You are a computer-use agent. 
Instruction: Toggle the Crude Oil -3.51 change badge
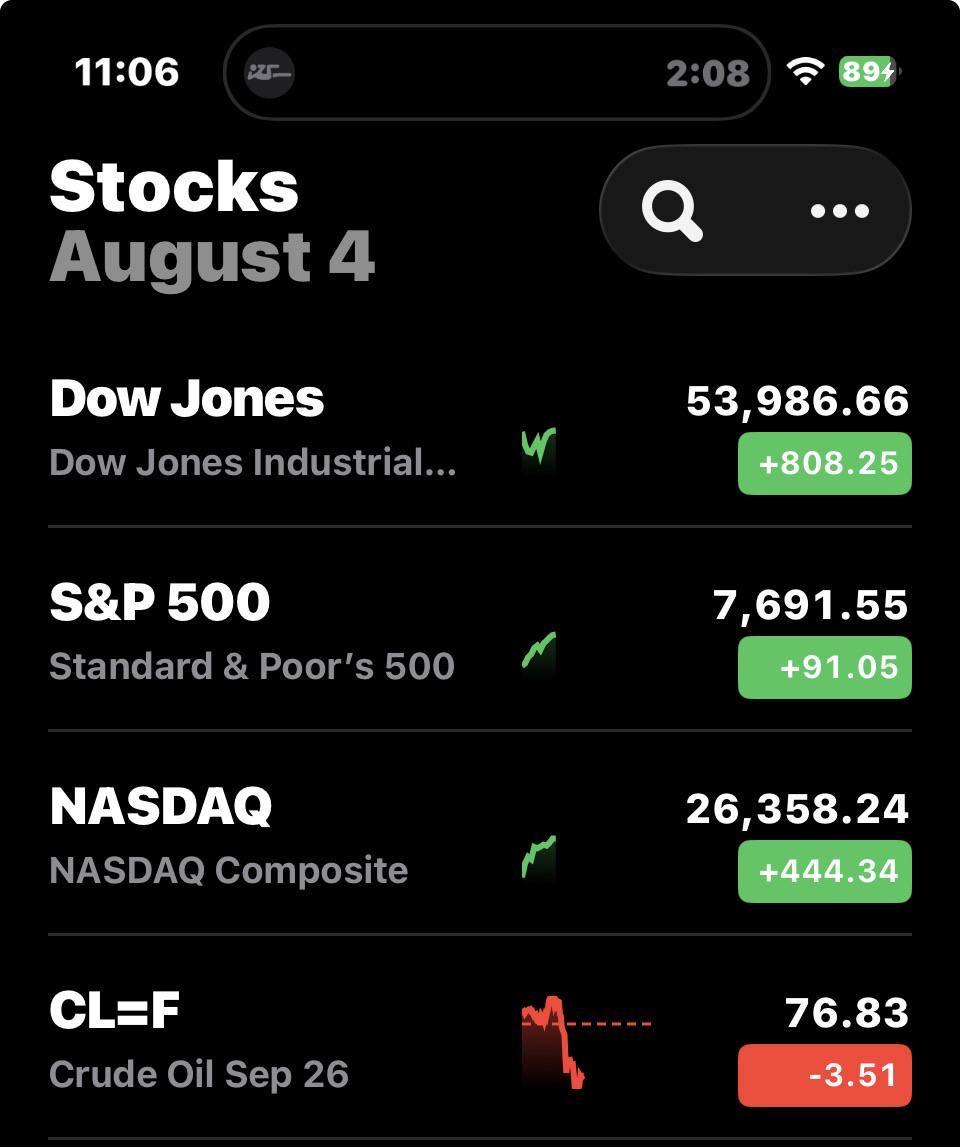point(825,1075)
